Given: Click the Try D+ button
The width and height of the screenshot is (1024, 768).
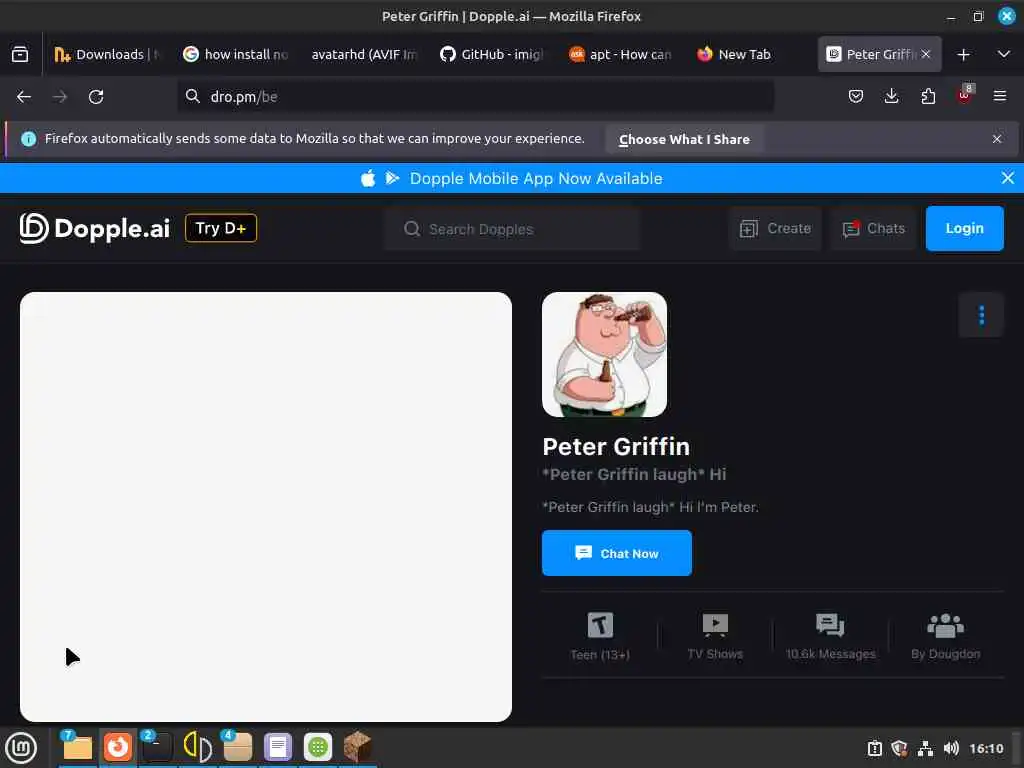Looking at the screenshot, I should coord(221,228).
